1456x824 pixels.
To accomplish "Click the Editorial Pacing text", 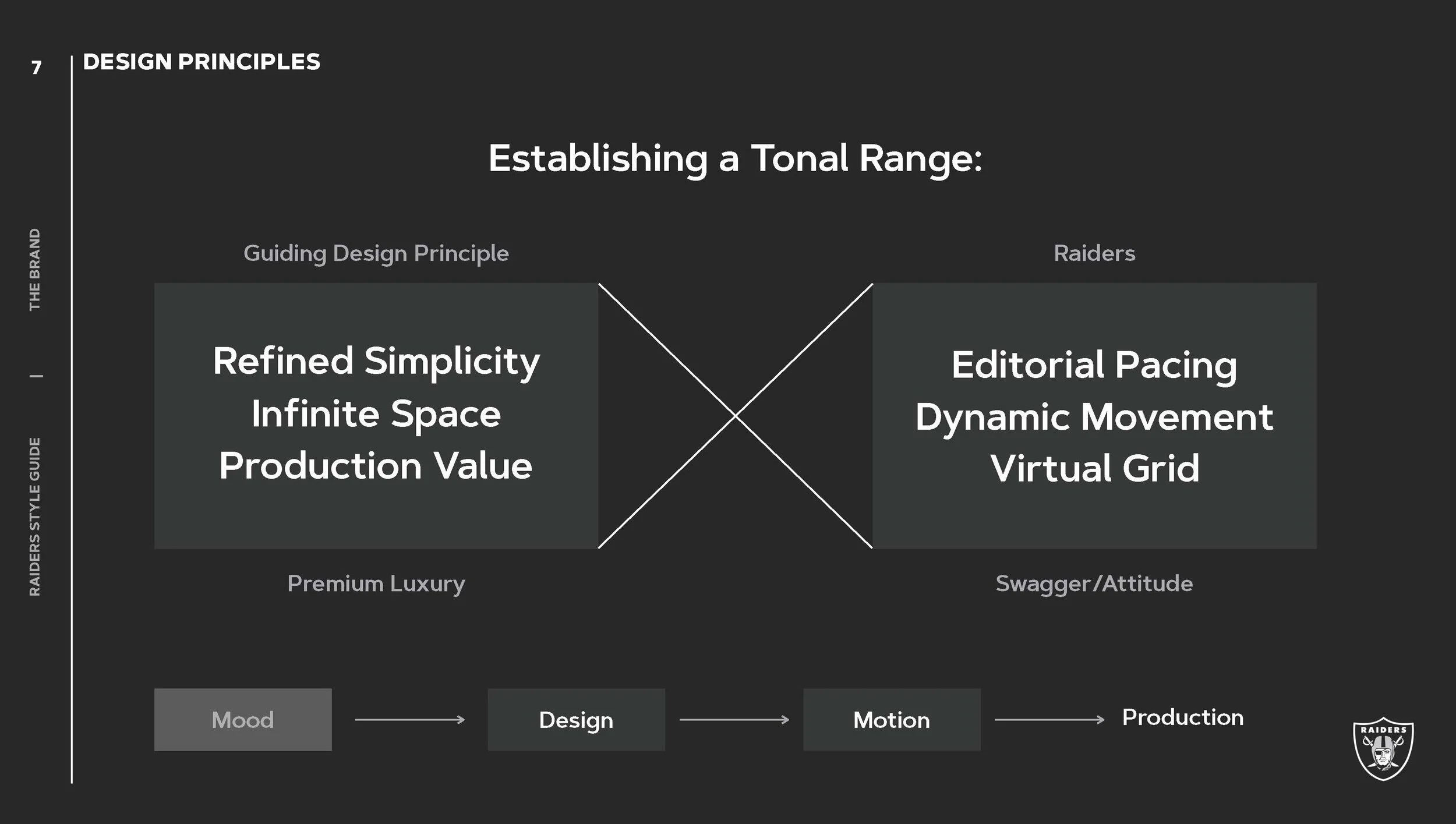I will 1094,365.
